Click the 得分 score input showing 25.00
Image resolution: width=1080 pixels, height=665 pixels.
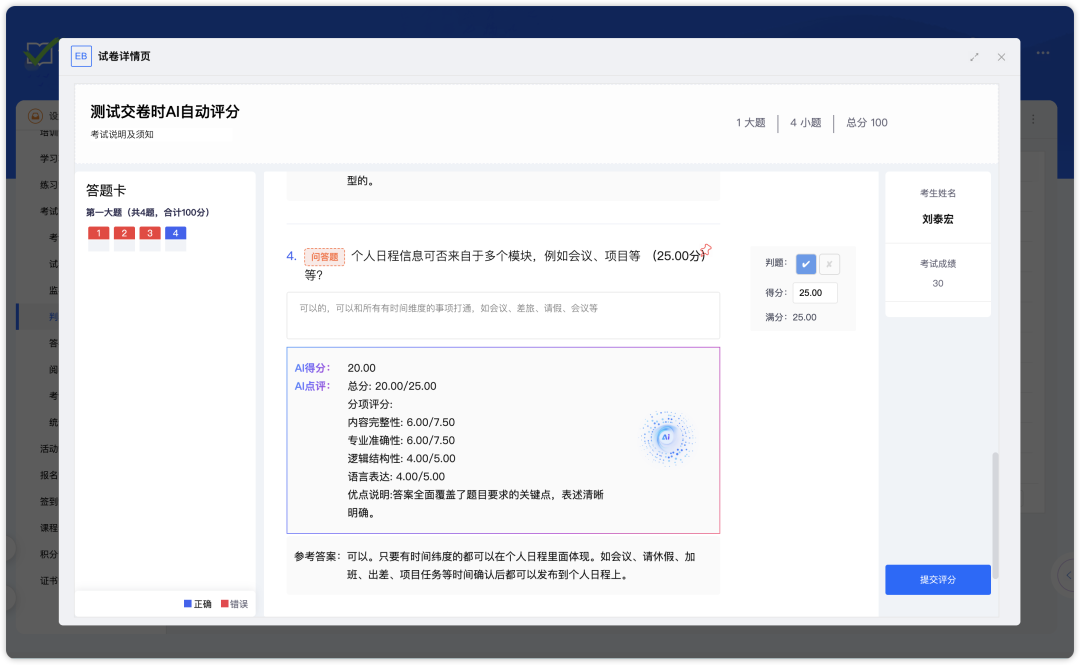tap(814, 292)
